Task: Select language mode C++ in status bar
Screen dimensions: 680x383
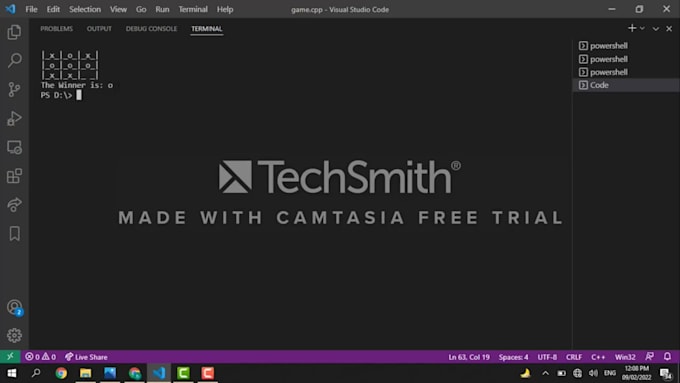Action: tap(598, 357)
